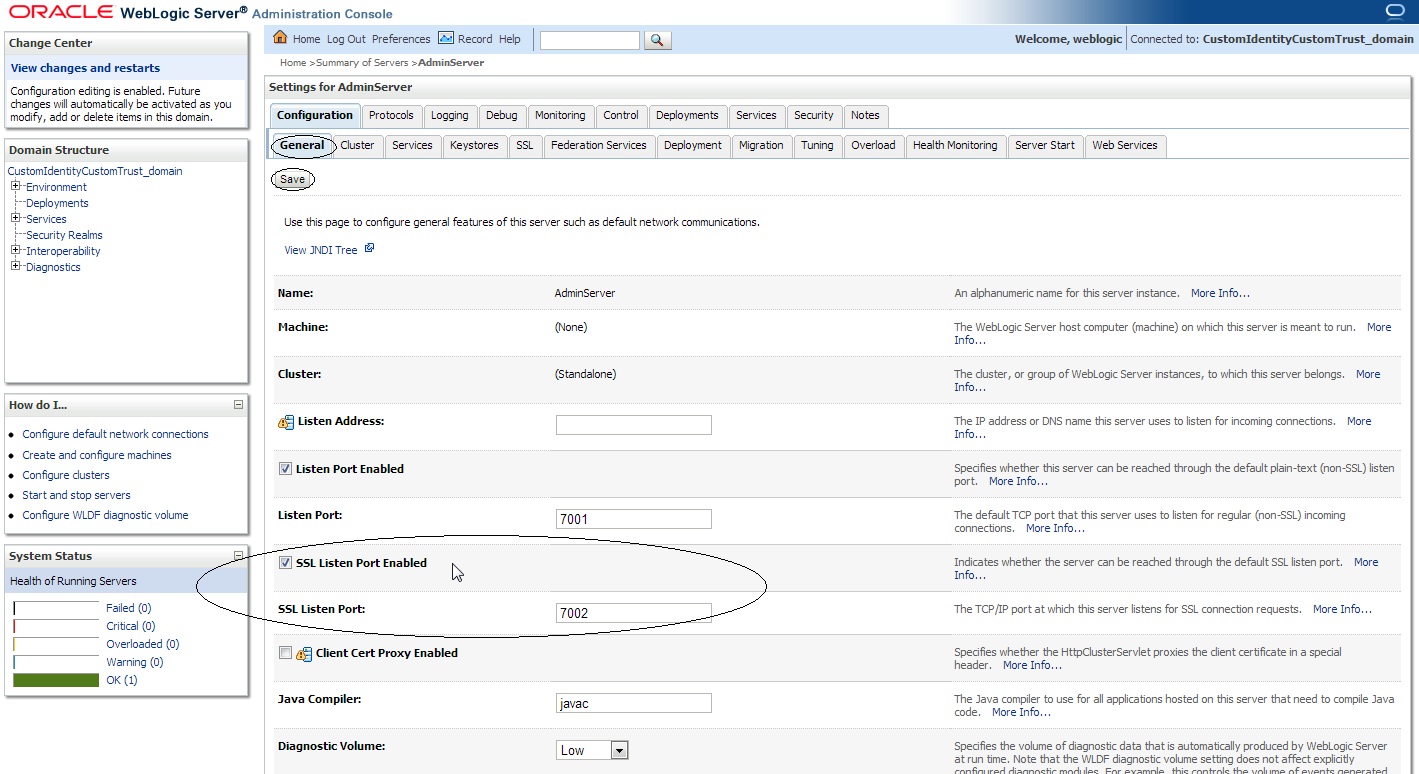The image size is (1419, 774).
Task: Go to the Monitoring tab
Action: (560, 115)
